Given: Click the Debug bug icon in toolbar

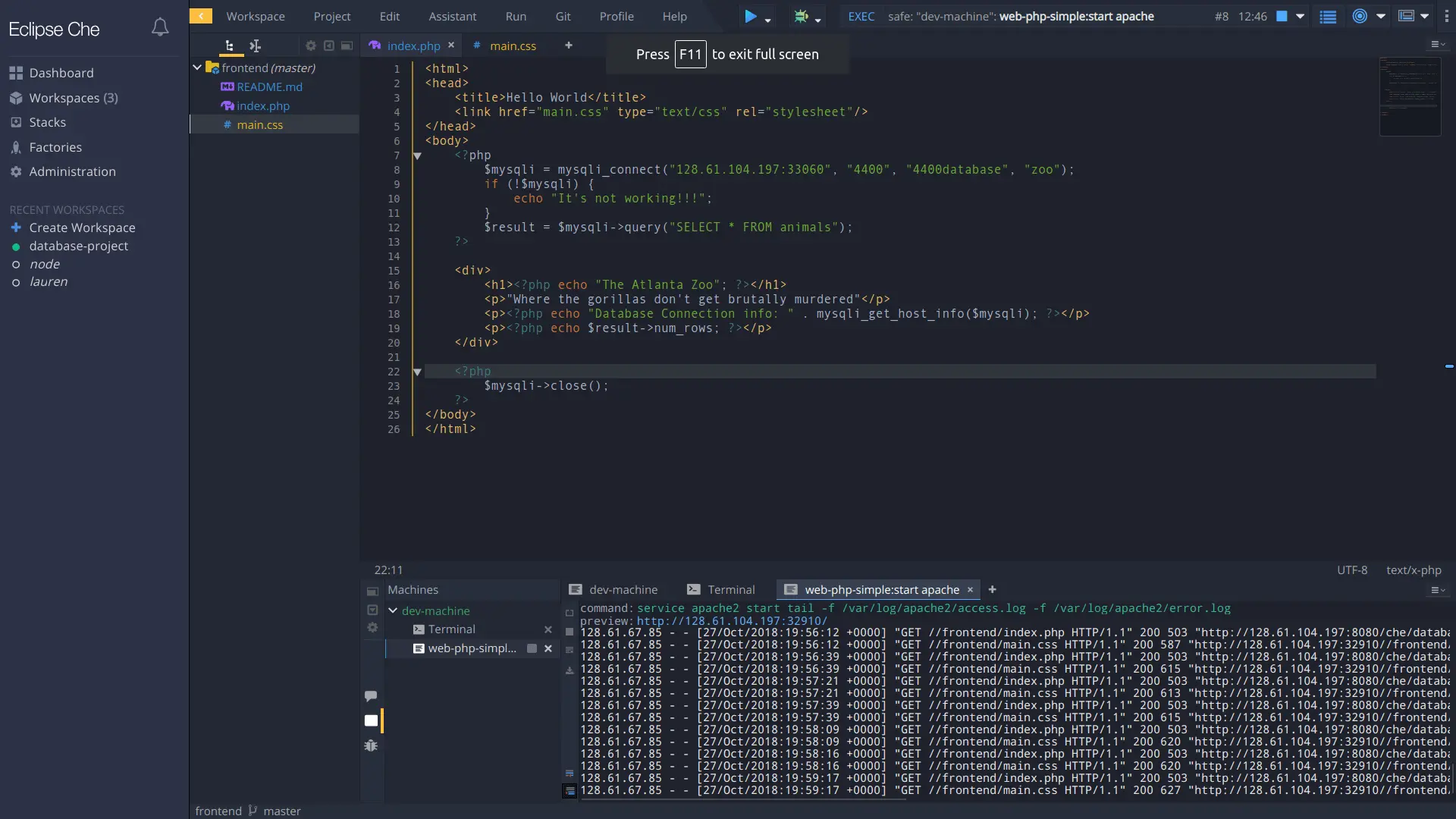Looking at the screenshot, I should pos(801,16).
